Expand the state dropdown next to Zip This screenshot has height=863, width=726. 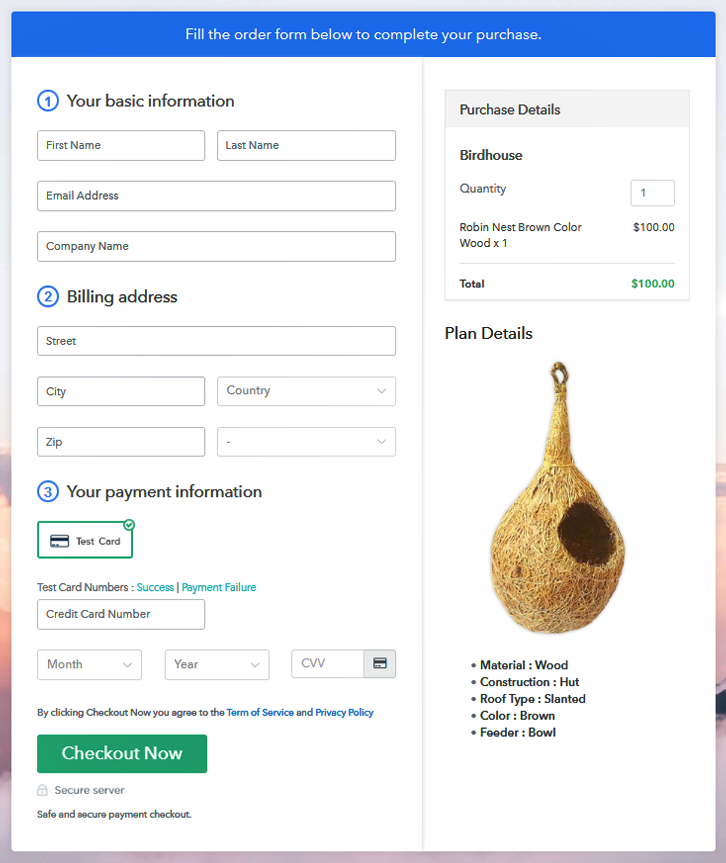[306, 442]
